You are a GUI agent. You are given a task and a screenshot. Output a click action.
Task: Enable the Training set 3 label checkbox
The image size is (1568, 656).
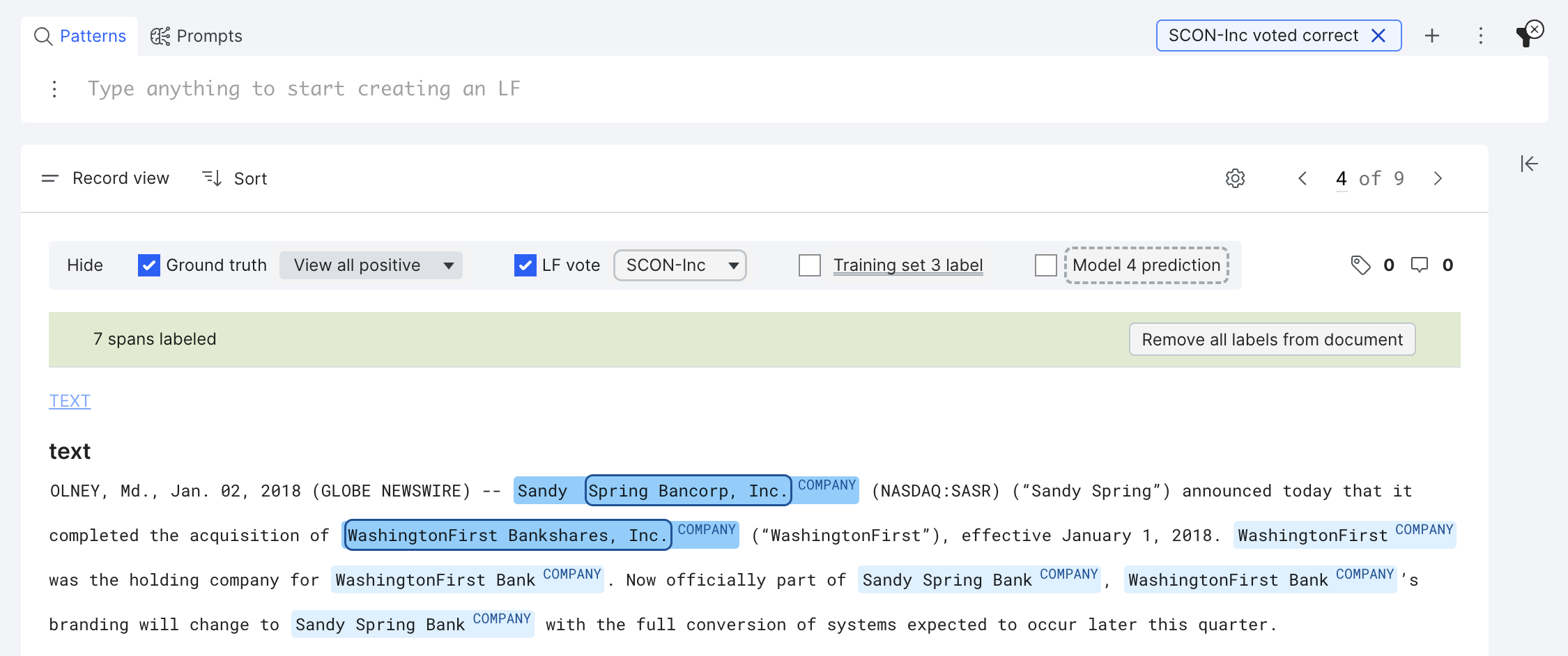[x=810, y=265]
